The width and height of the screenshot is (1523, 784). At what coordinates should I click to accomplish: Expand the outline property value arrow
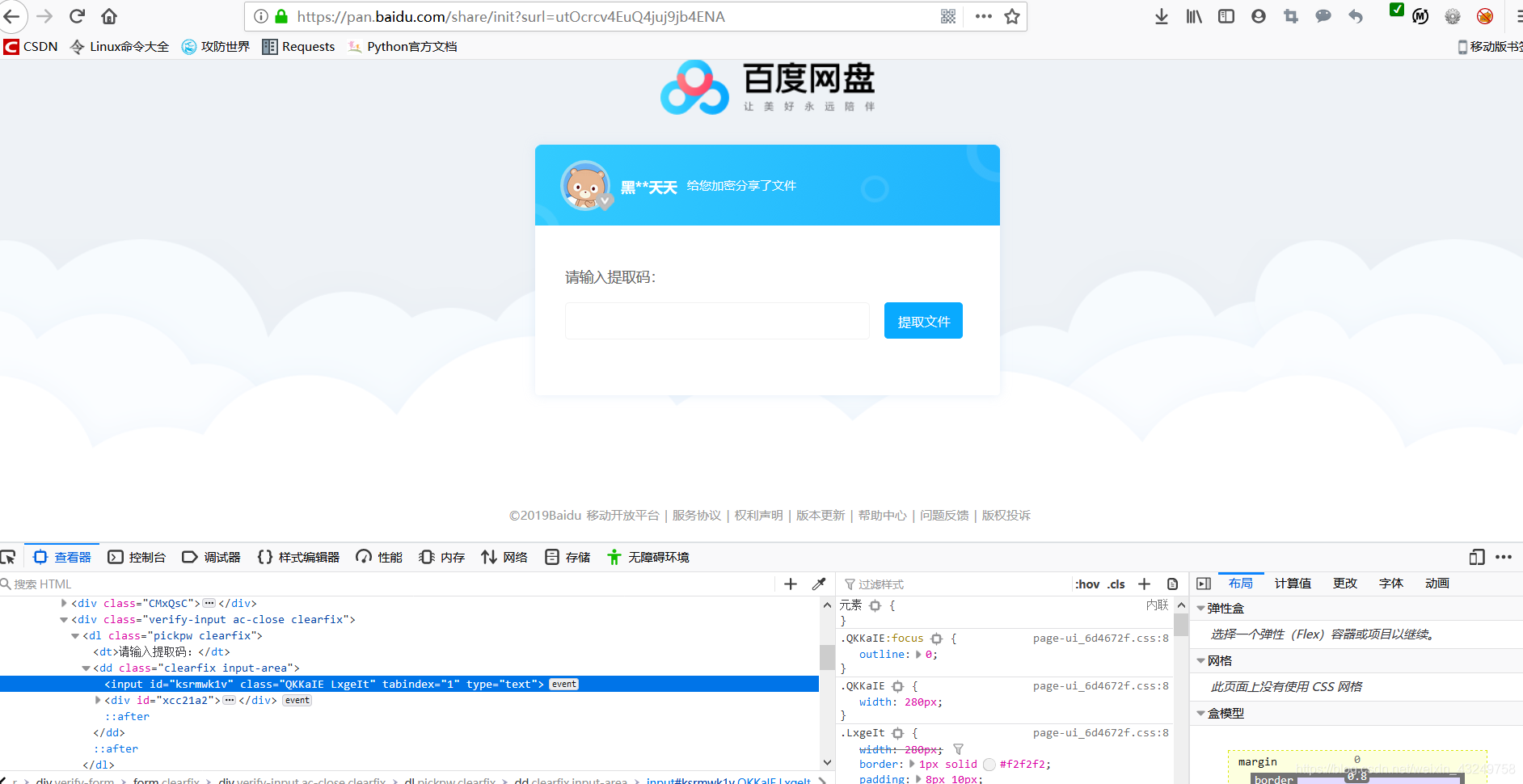click(x=918, y=655)
